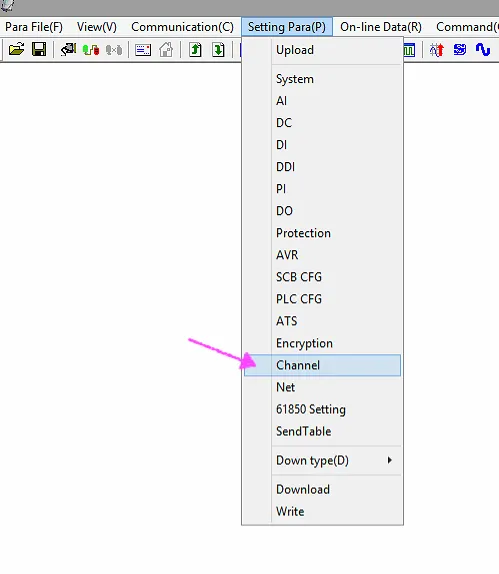This screenshot has height=574, width=499.
Task: Expand the Down type(D) submenu
Action: [322, 461]
